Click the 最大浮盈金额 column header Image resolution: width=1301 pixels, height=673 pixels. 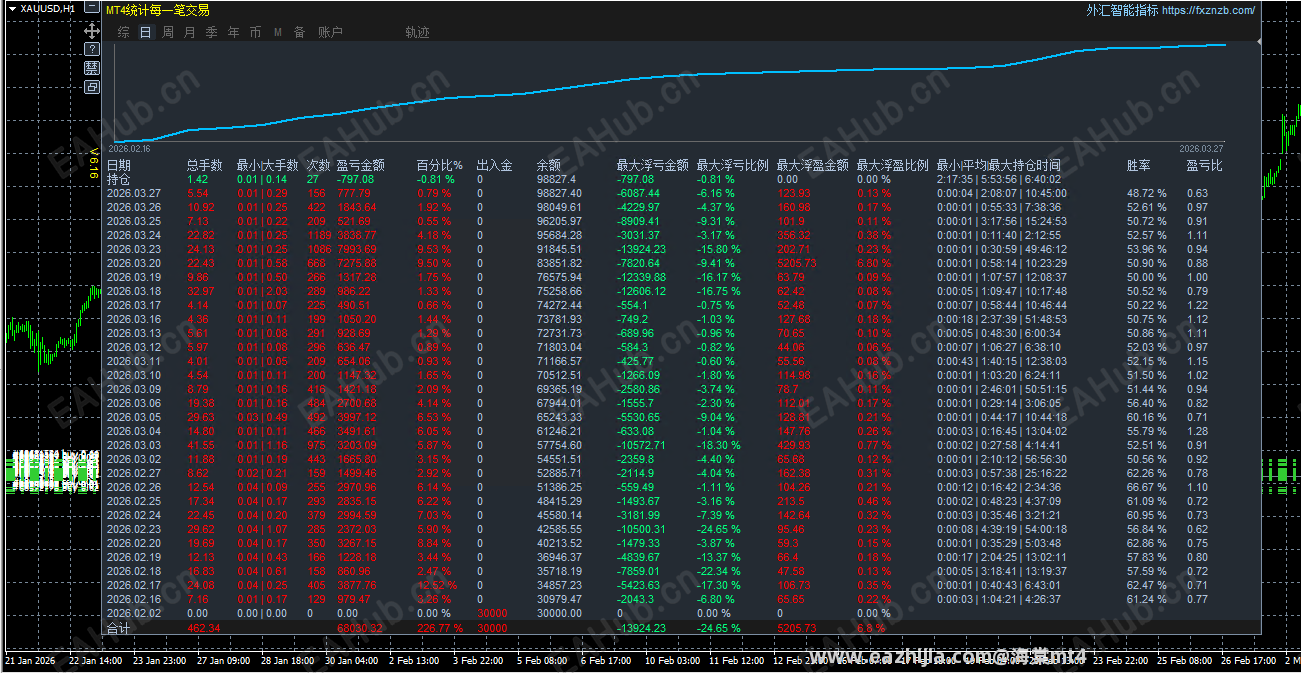pyautogui.click(x=812, y=165)
